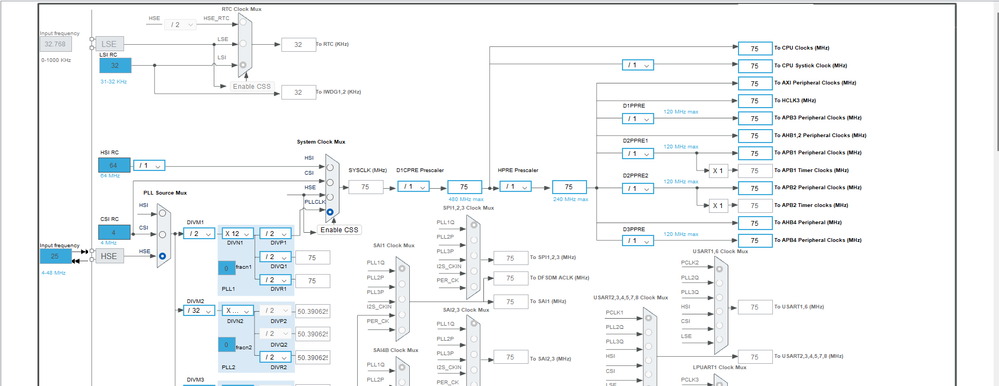The width and height of the screenshot is (999, 386).
Task: Select HSE in System Clock Mux
Action: (x=329, y=197)
